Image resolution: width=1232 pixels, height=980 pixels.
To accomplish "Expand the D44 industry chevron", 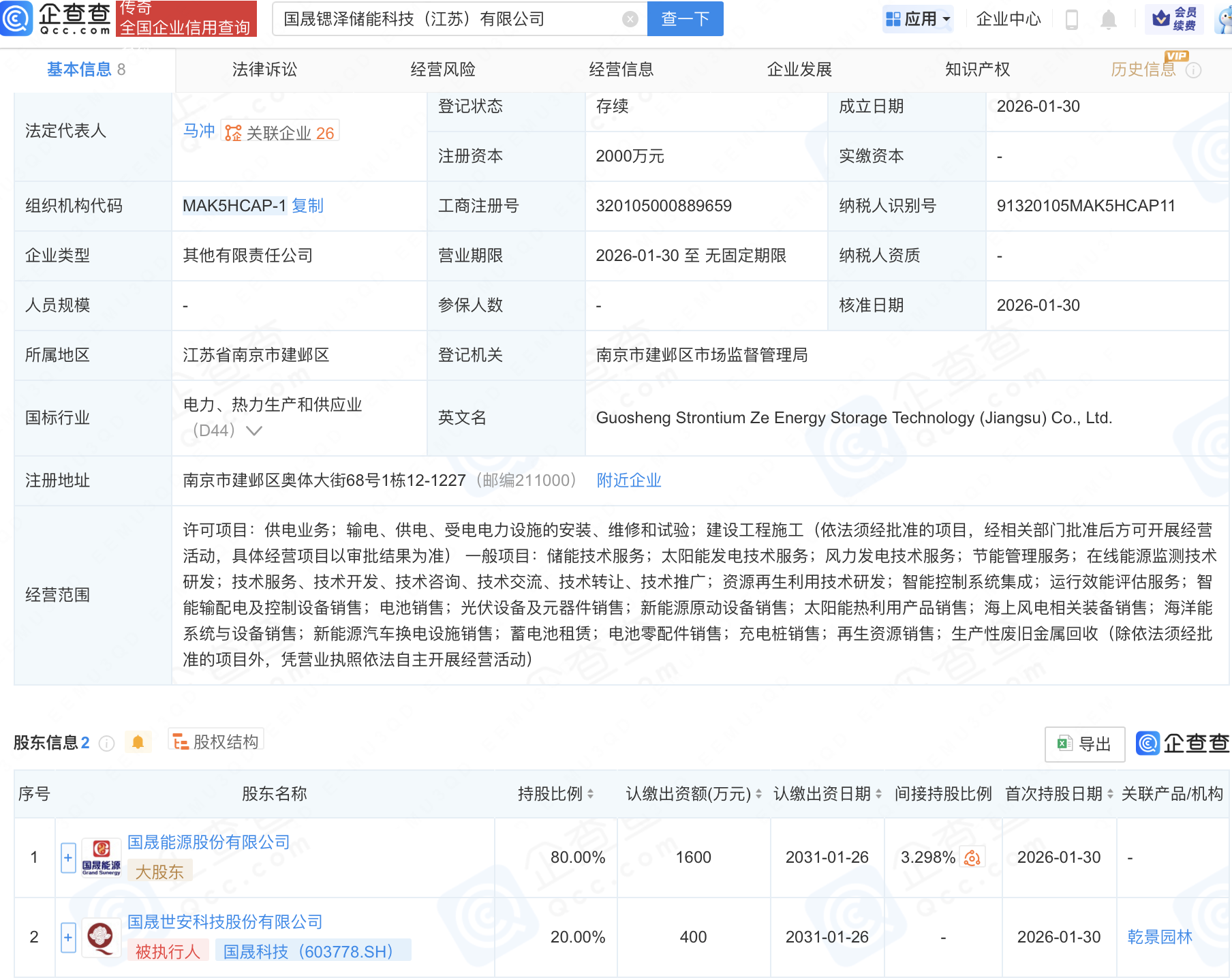I will click(253, 430).
